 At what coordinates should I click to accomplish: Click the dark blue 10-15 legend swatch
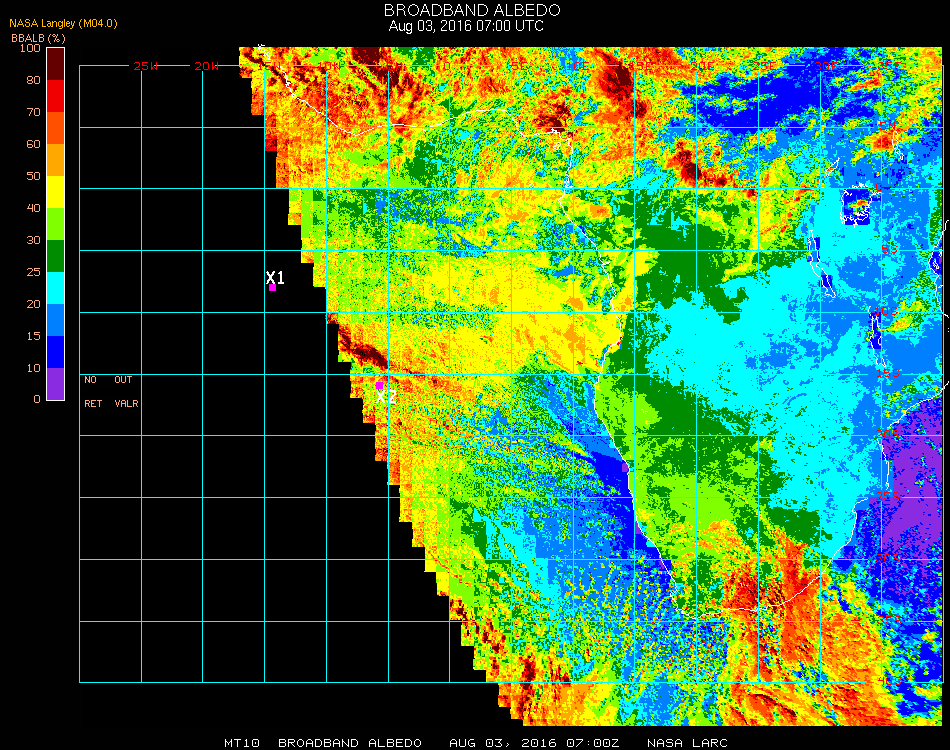click(x=56, y=352)
